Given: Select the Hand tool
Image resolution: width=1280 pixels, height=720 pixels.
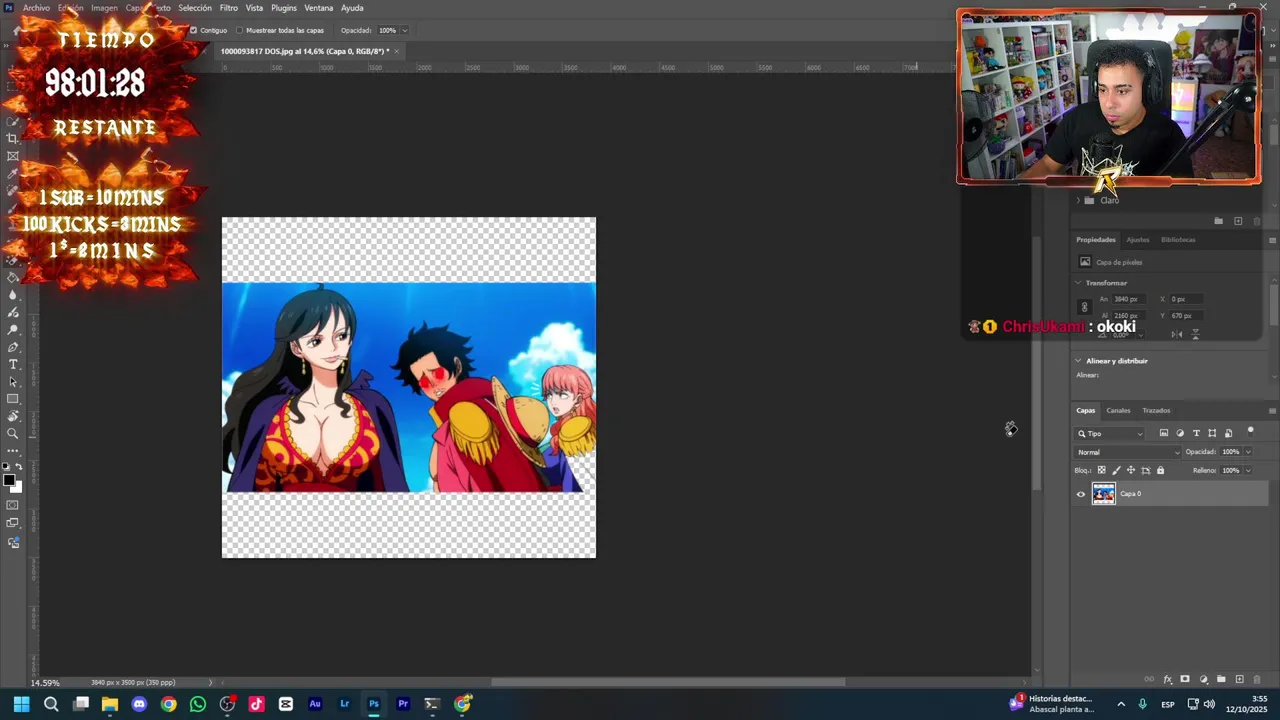Looking at the screenshot, I should point(13,416).
